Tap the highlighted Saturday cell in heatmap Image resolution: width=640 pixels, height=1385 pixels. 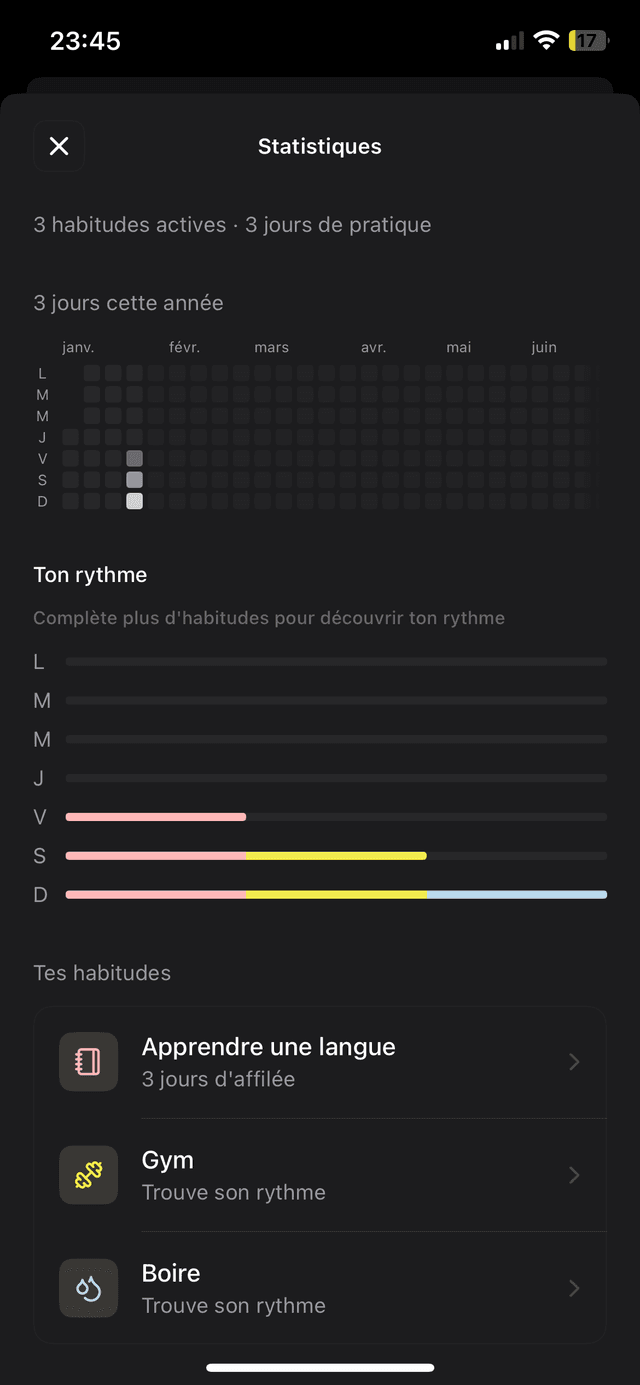point(134,480)
